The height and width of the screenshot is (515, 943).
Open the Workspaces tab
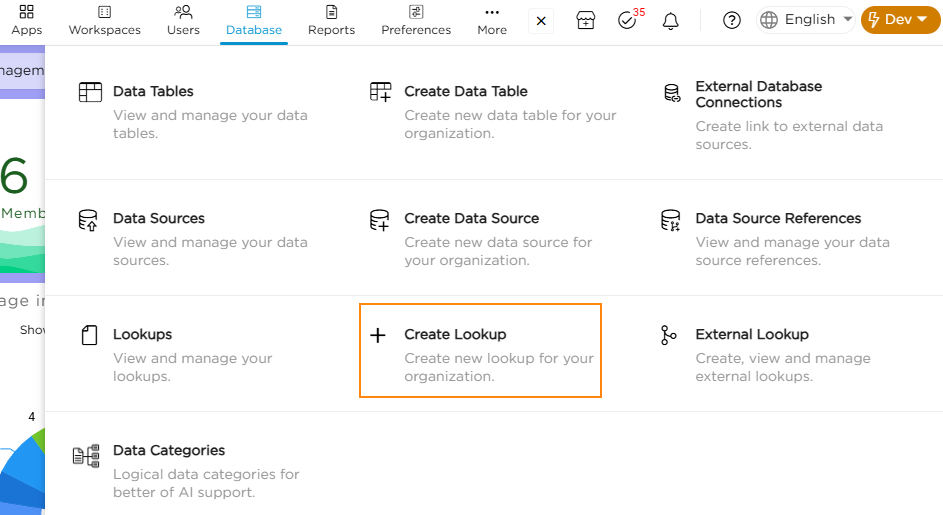[x=104, y=20]
